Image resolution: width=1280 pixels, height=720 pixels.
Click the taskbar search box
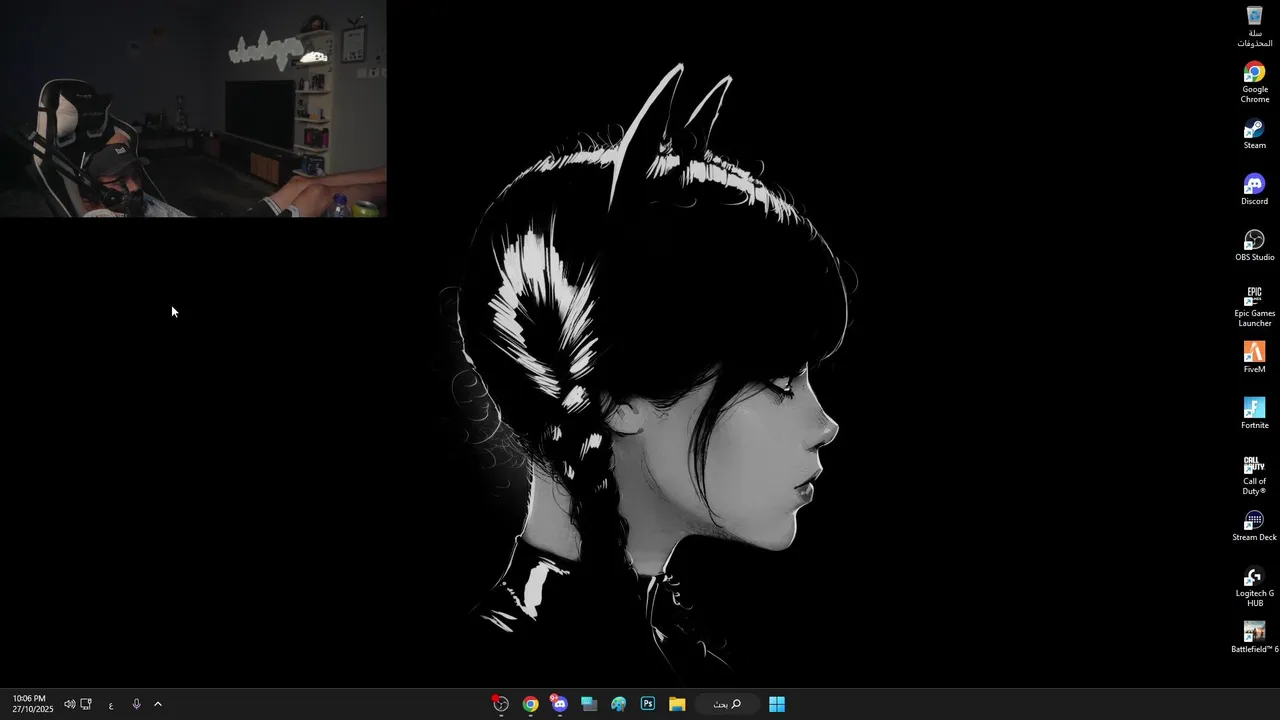(x=727, y=704)
